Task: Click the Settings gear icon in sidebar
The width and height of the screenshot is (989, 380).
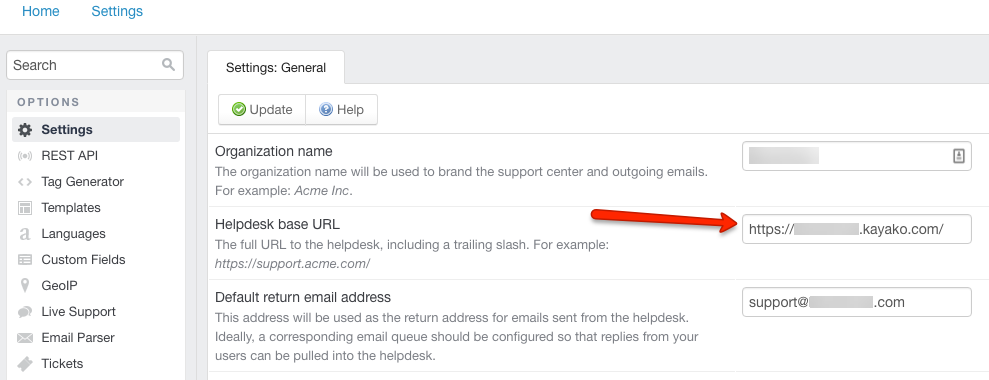Action: pyautogui.click(x=25, y=130)
